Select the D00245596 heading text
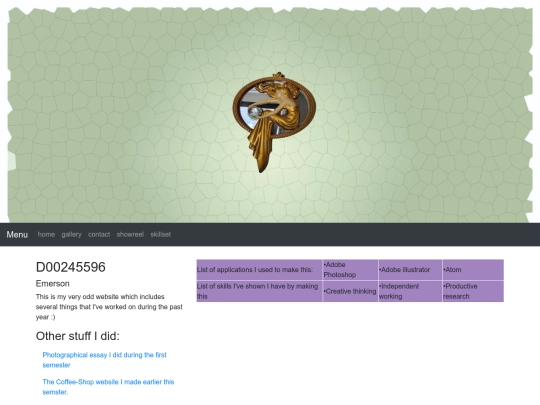The height and width of the screenshot is (405, 540). click(x=71, y=267)
